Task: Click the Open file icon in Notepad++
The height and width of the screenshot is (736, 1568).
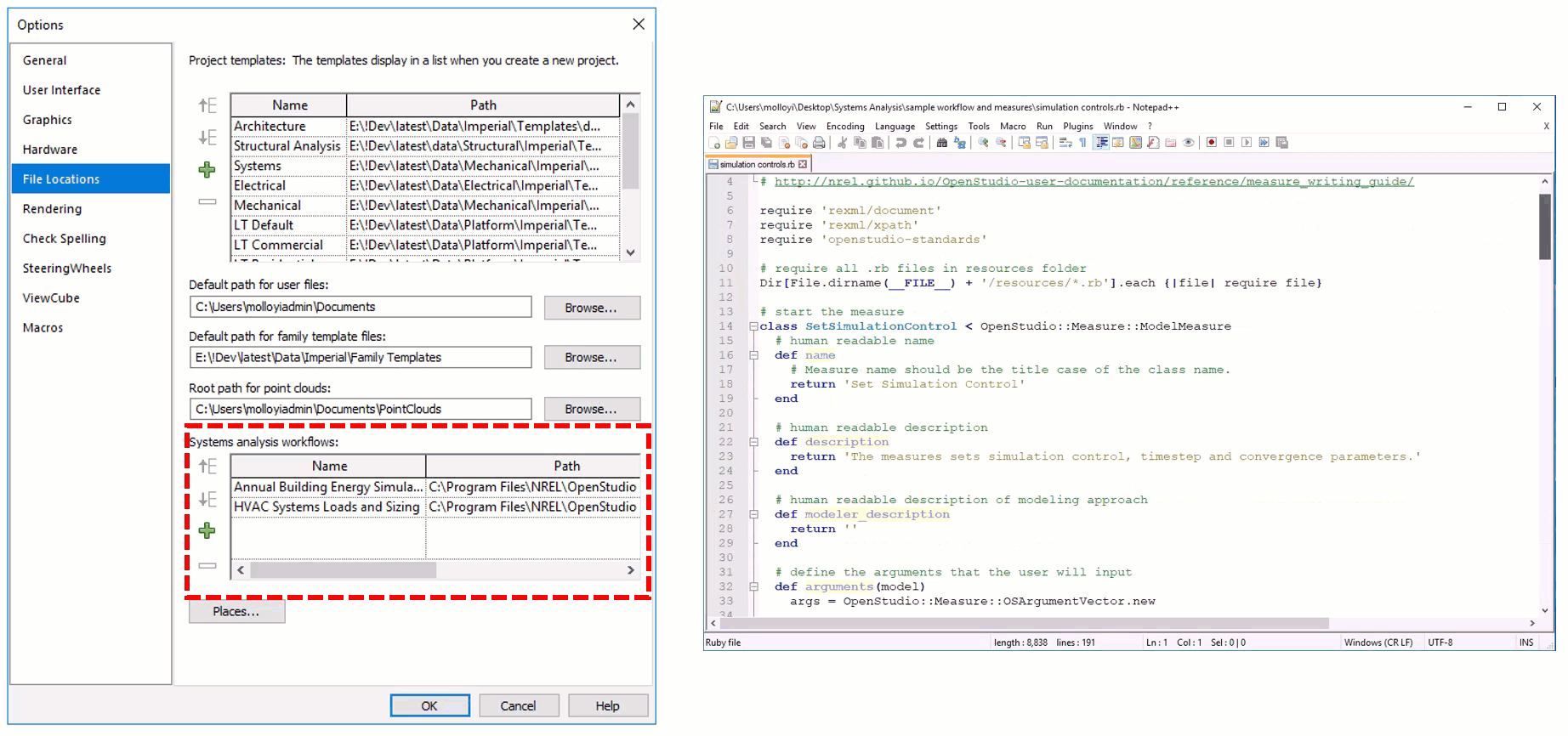Action: (x=731, y=143)
